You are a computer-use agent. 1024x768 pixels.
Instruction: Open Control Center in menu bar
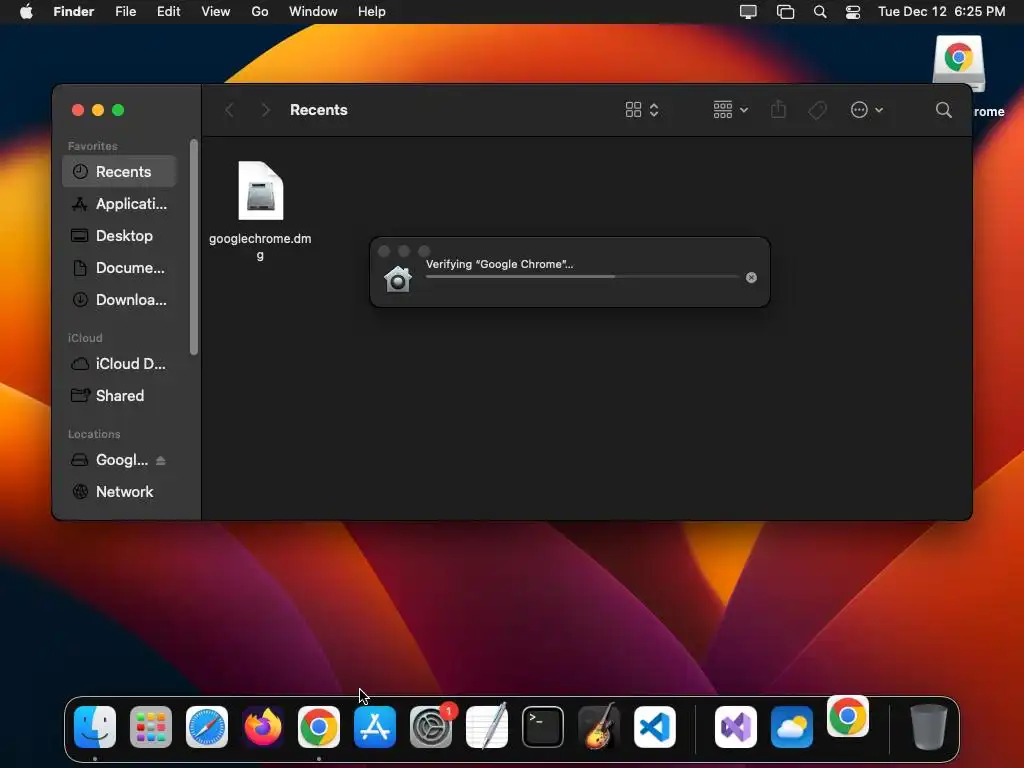coord(853,12)
